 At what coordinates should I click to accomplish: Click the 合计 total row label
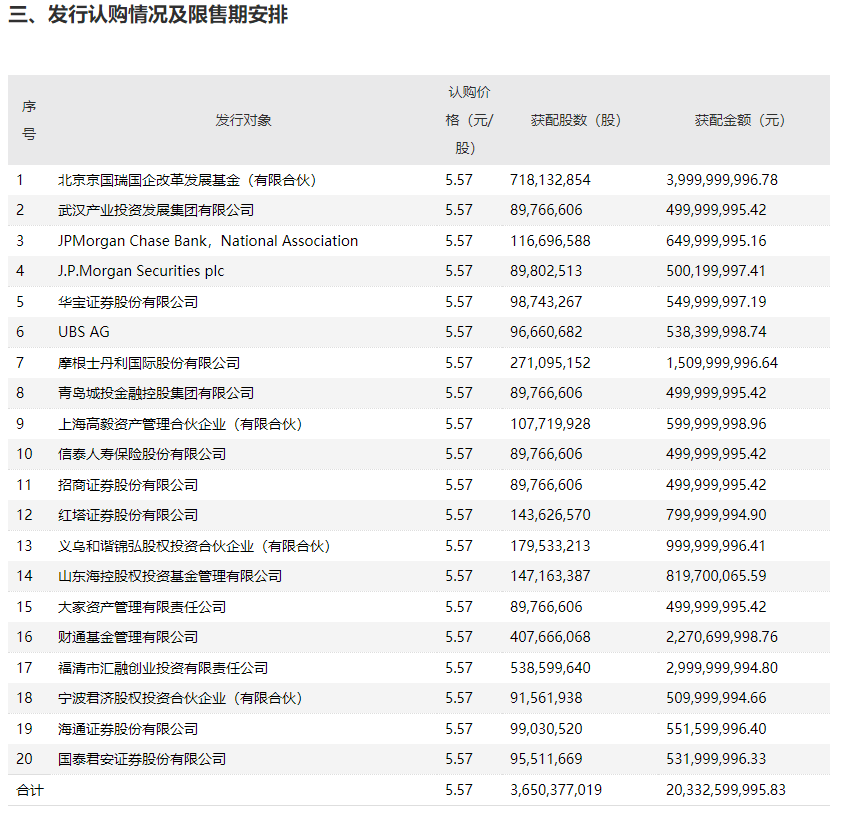point(29,790)
